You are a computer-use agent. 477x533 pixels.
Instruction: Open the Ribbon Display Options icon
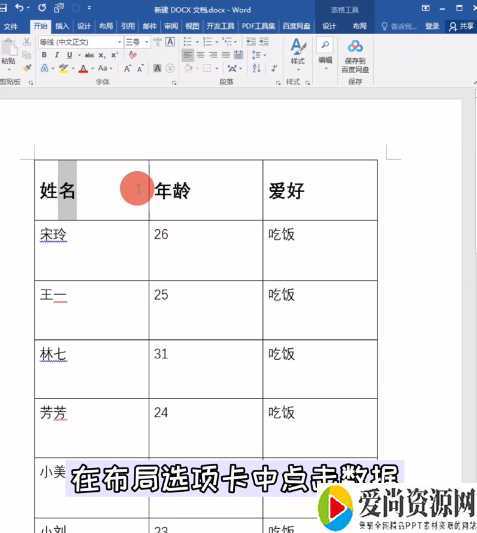click(x=425, y=8)
